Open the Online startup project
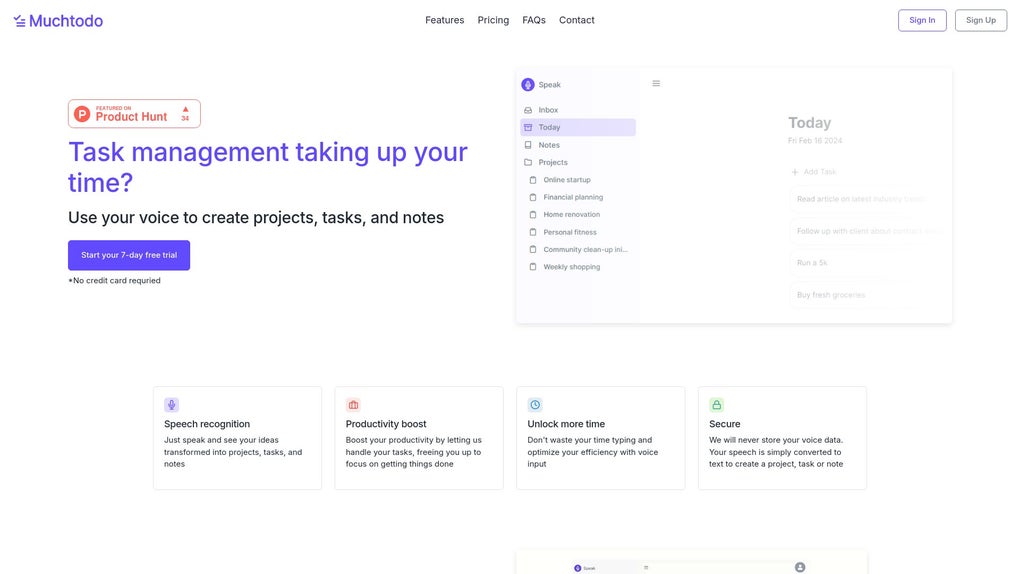The height and width of the screenshot is (574, 1020). [x=567, y=180]
